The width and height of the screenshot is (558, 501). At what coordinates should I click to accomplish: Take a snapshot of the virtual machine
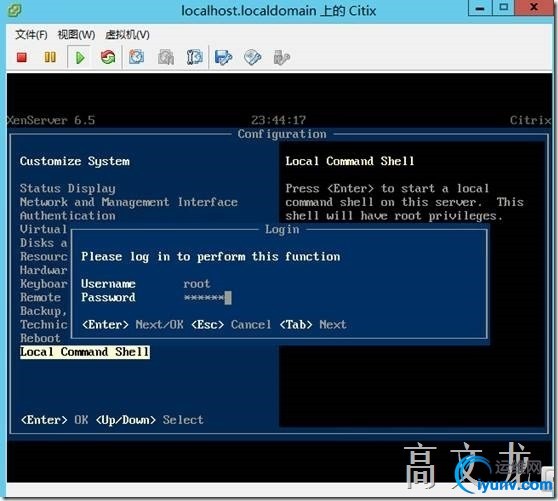(x=137, y=57)
